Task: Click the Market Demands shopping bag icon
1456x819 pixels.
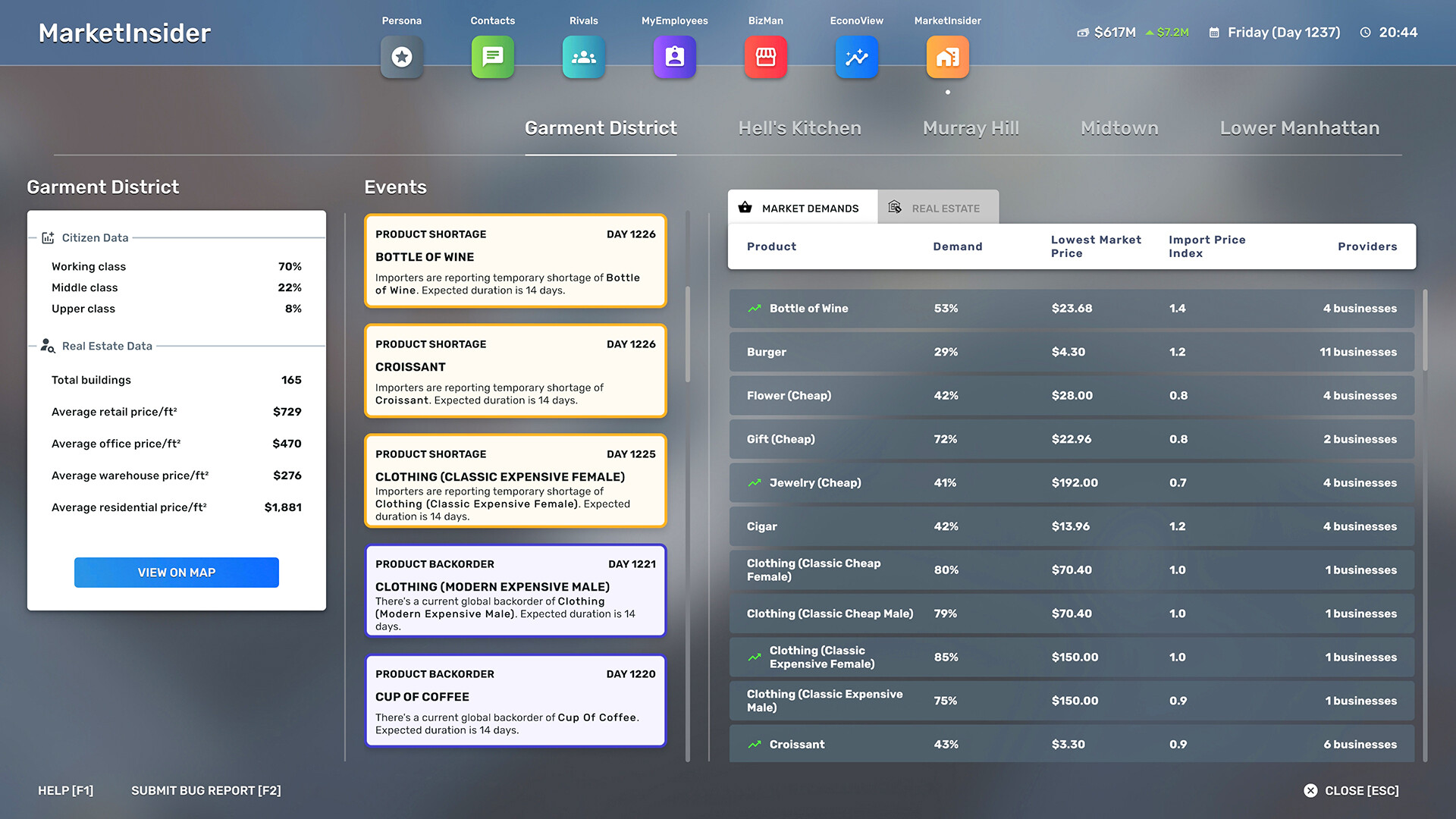Action: tap(745, 207)
